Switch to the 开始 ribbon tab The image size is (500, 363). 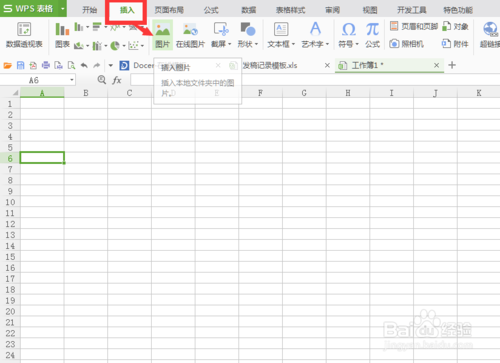point(90,10)
